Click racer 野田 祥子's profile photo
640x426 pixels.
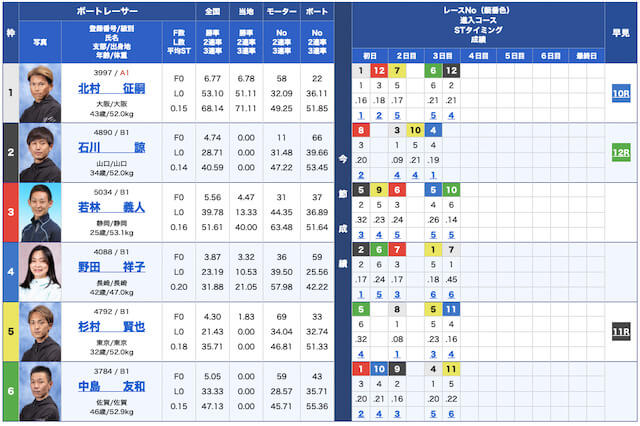tap(40, 272)
